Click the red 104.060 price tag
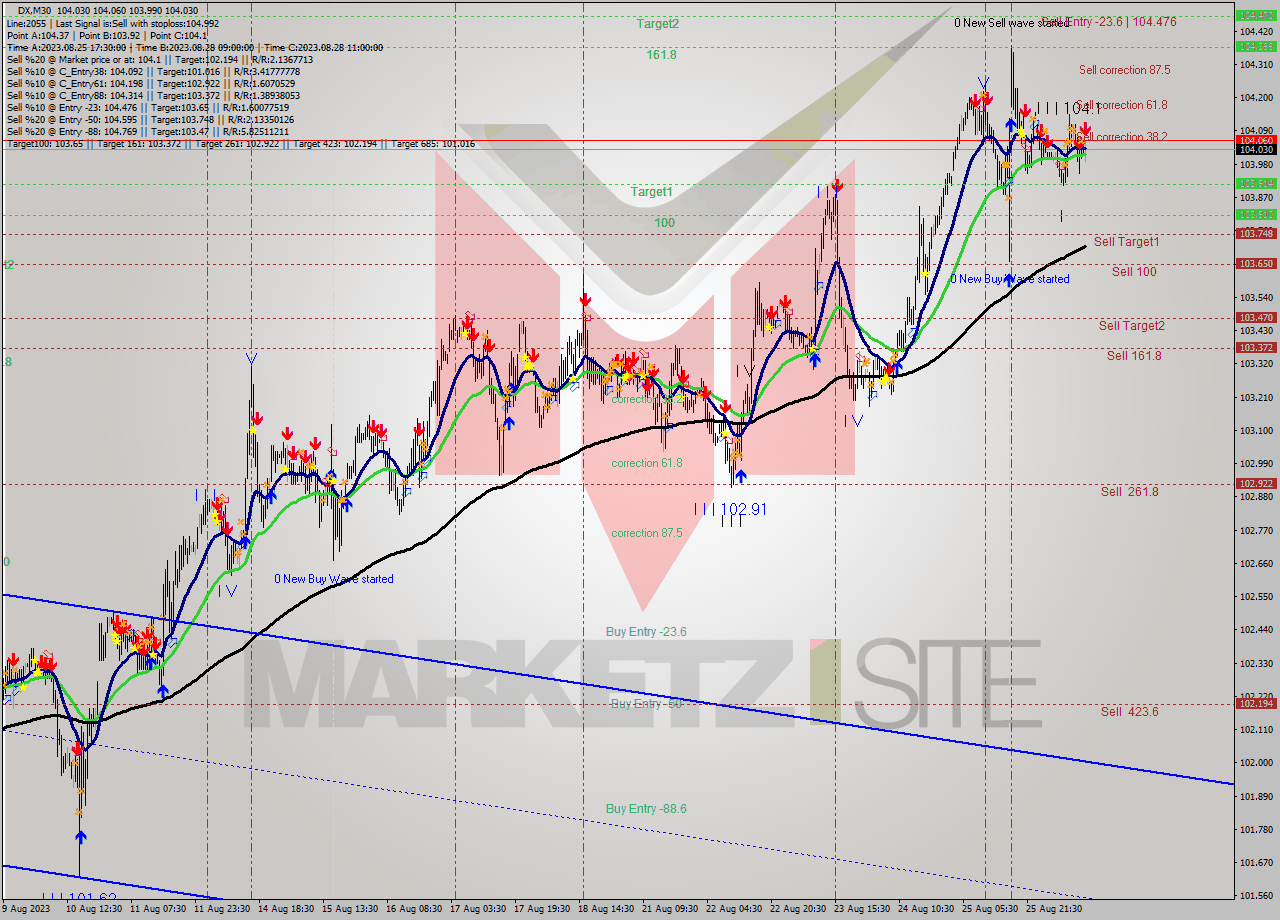The image size is (1280, 920). tap(1256, 140)
